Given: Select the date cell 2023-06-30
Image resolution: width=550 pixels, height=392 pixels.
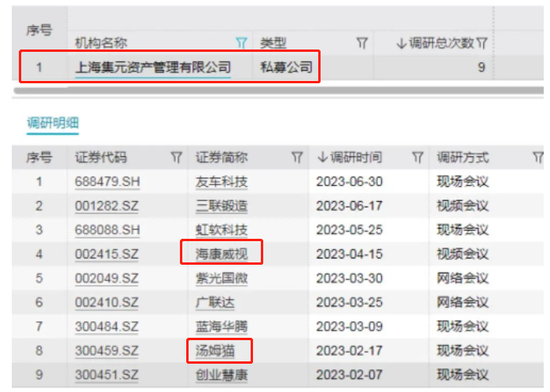Looking at the screenshot, I should [x=349, y=182].
